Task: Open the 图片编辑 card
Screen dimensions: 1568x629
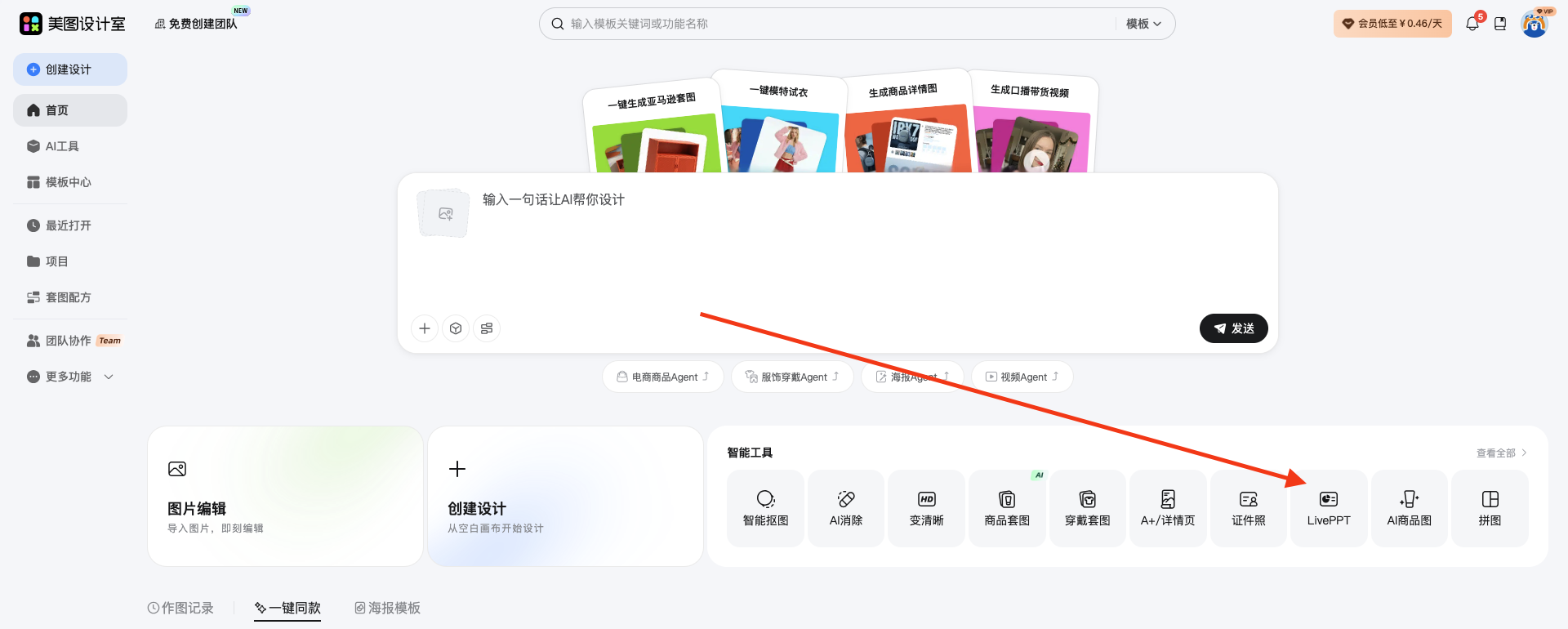Action: [x=285, y=496]
